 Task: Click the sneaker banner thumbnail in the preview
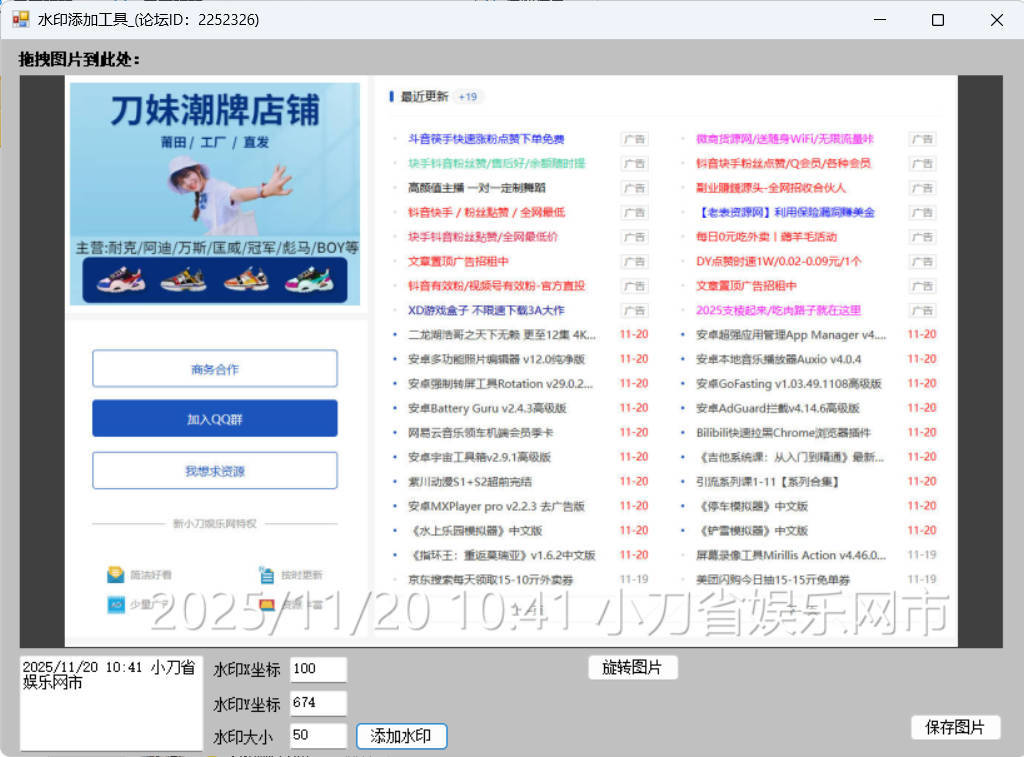214,281
